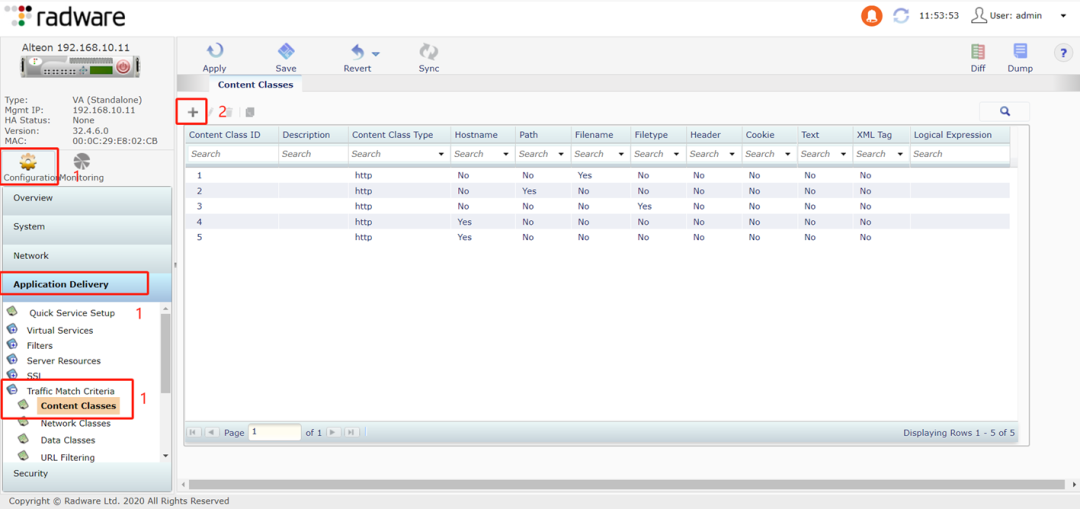Click the orange notification bell icon
Screen dimensions: 1080x509
[872, 16]
